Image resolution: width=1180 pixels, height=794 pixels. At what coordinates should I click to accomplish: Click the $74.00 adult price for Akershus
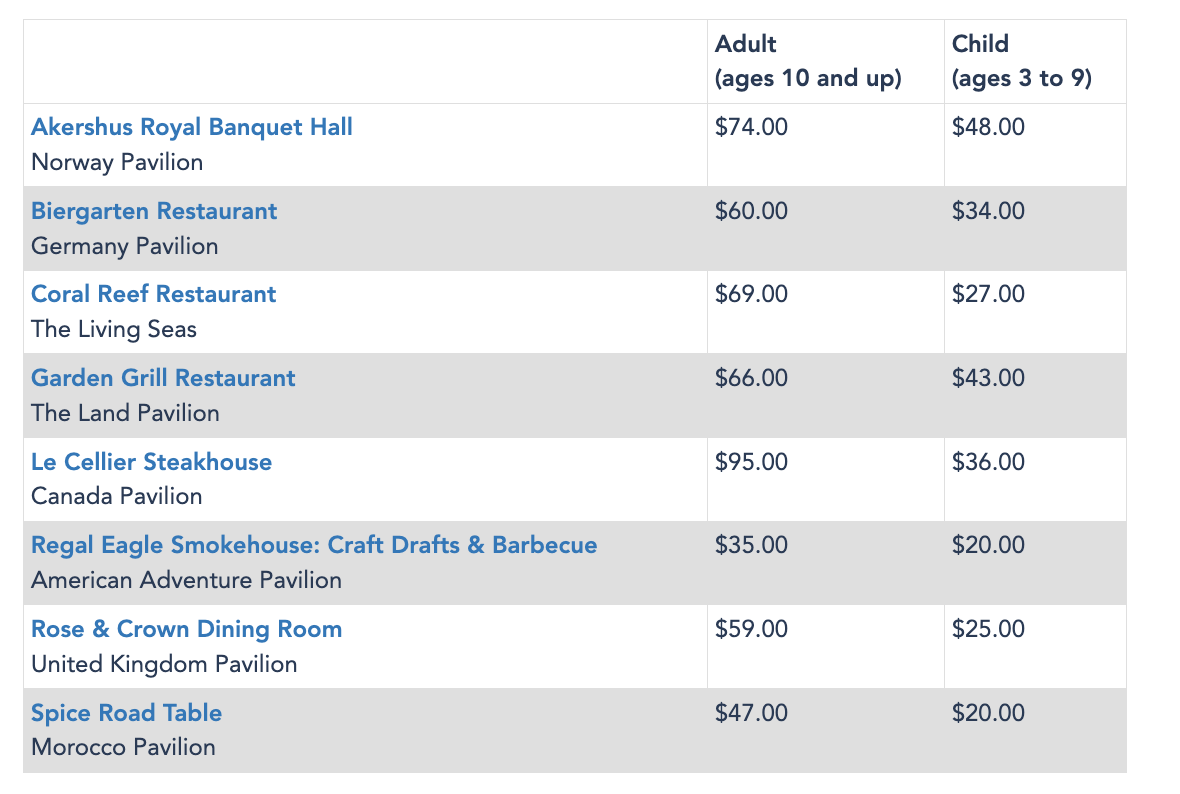click(x=751, y=127)
